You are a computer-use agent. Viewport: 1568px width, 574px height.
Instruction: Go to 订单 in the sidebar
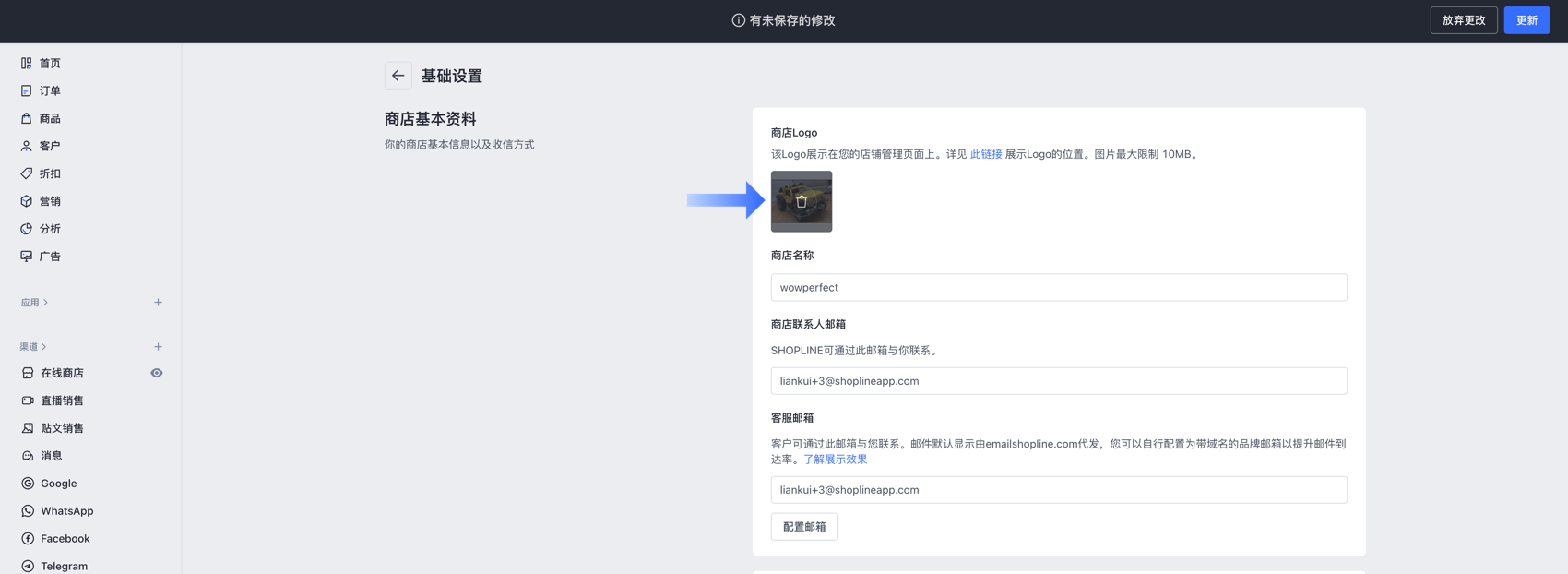(50, 90)
